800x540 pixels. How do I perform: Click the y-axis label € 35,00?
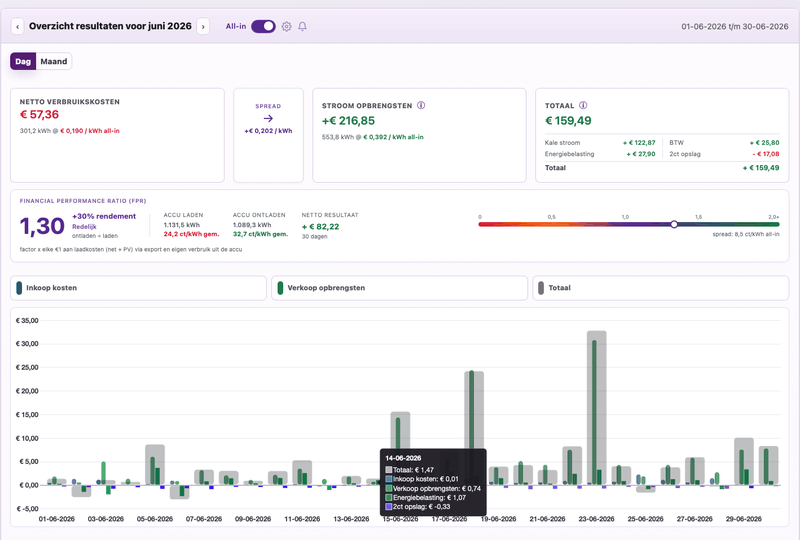click(27, 321)
